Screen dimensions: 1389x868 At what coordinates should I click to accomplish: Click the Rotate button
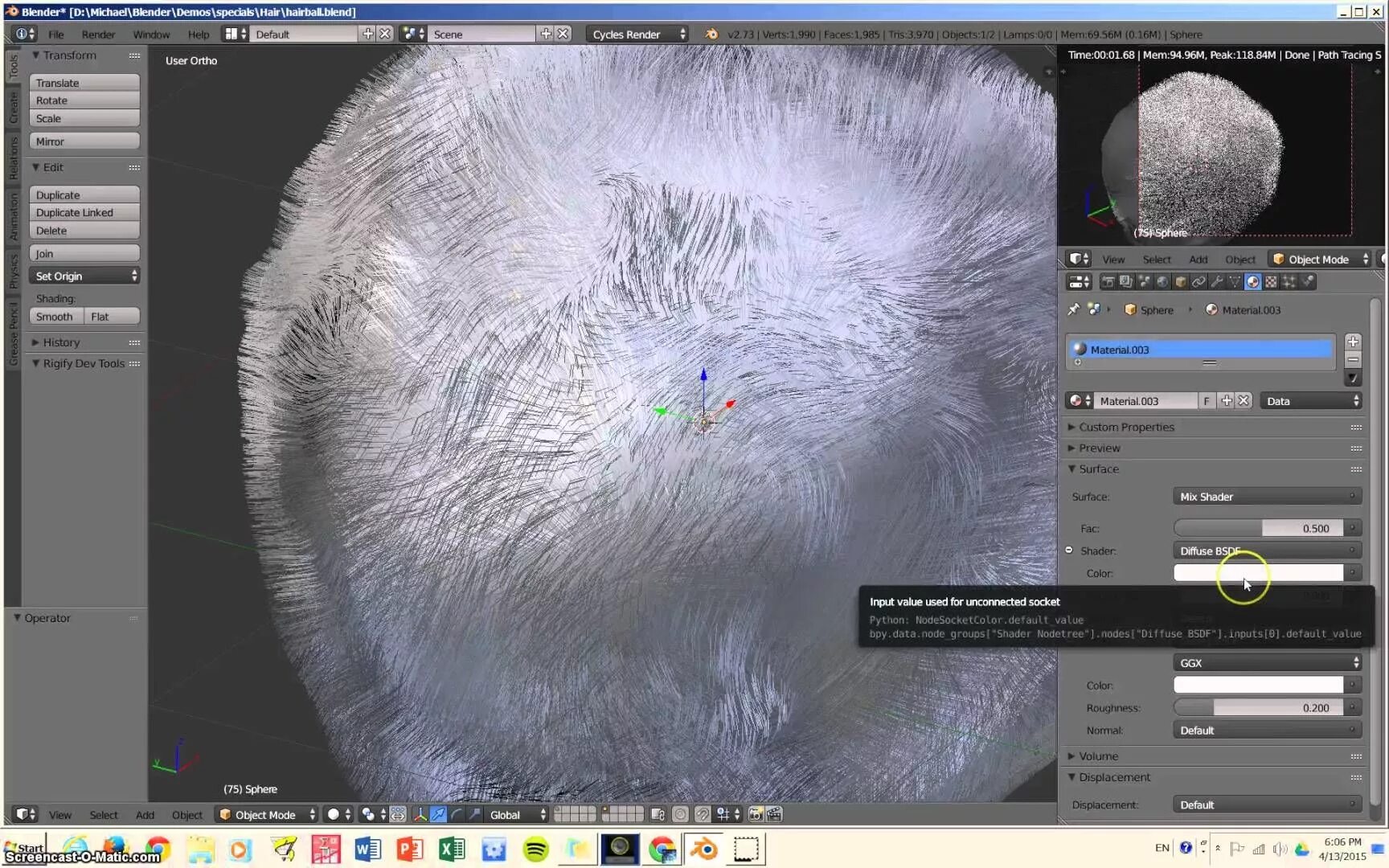84,100
